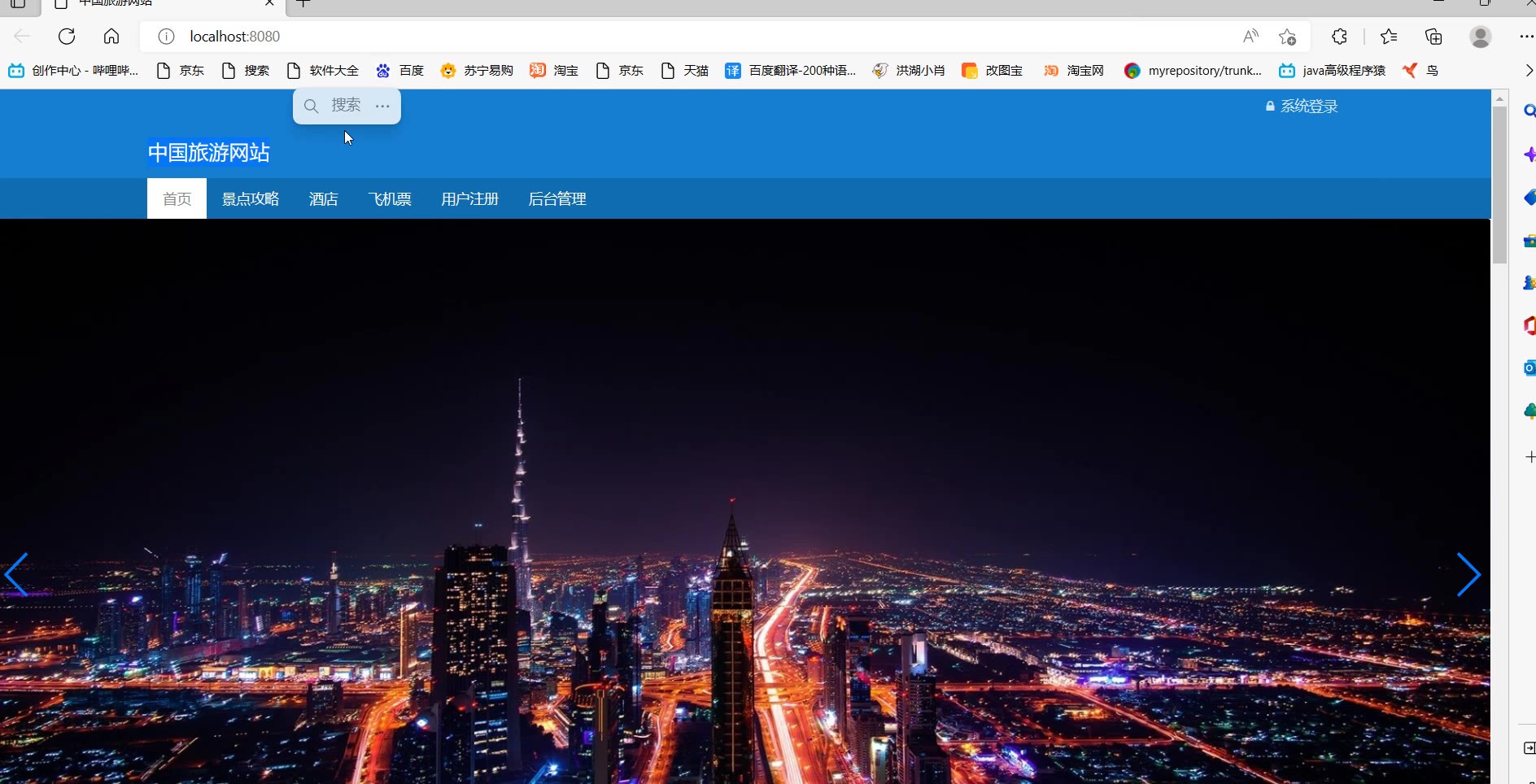This screenshot has width=1536, height=784.
Task: Open Edge sidebar Office icon
Action: click(1529, 325)
